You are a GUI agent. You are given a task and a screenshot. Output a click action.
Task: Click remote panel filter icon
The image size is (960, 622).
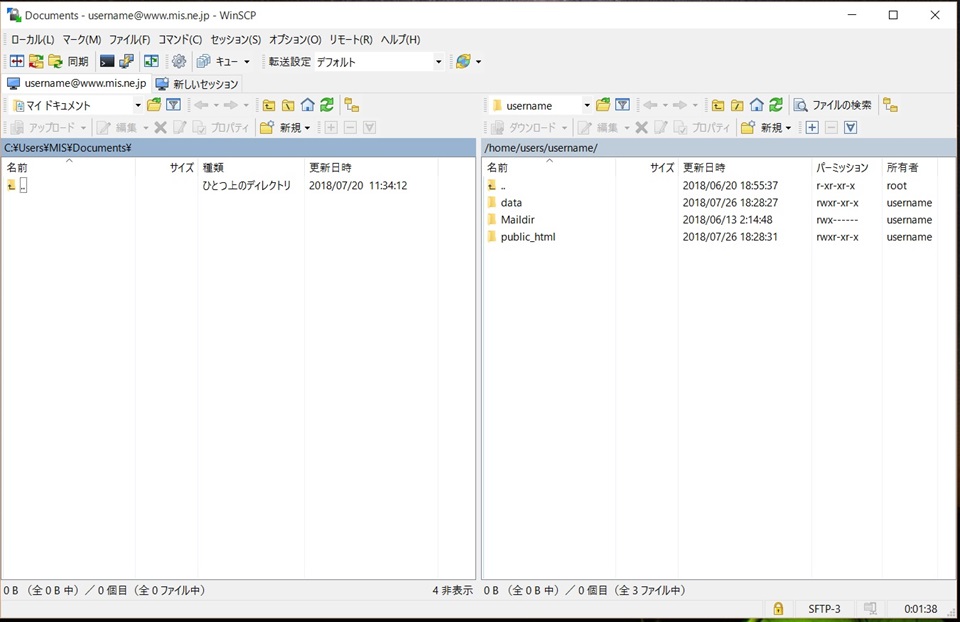coord(623,105)
